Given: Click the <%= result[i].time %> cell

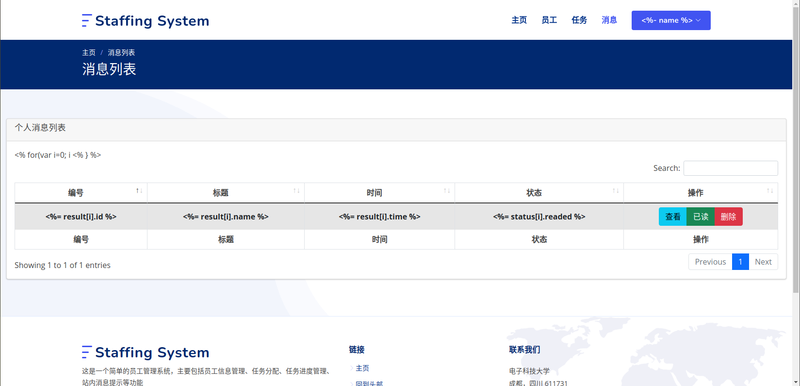Looking at the screenshot, I should [x=379, y=217].
